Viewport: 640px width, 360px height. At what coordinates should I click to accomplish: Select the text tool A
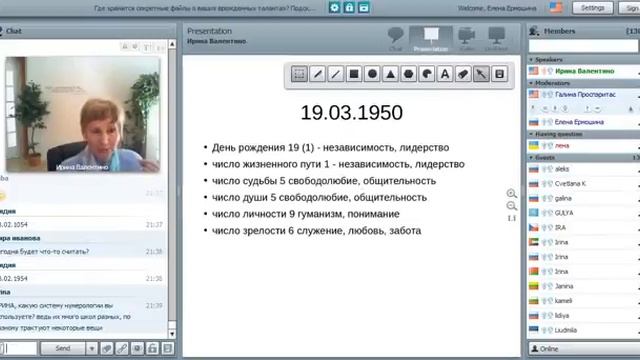click(x=445, y=74)
